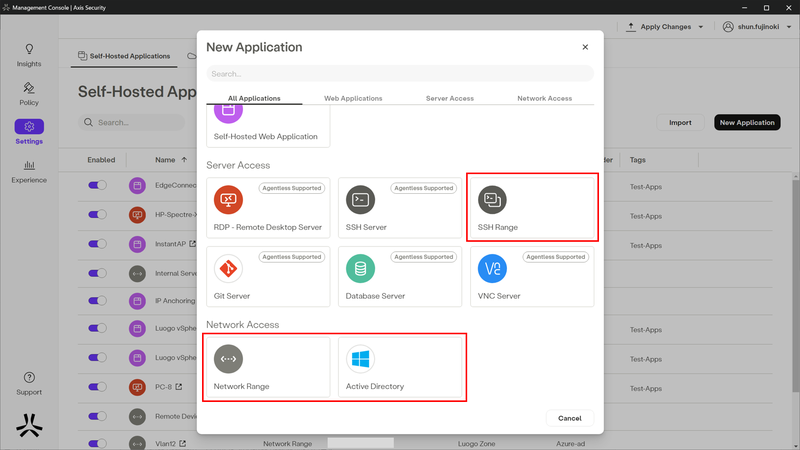Switch to the Server Access tab

[x=449, y=98]
